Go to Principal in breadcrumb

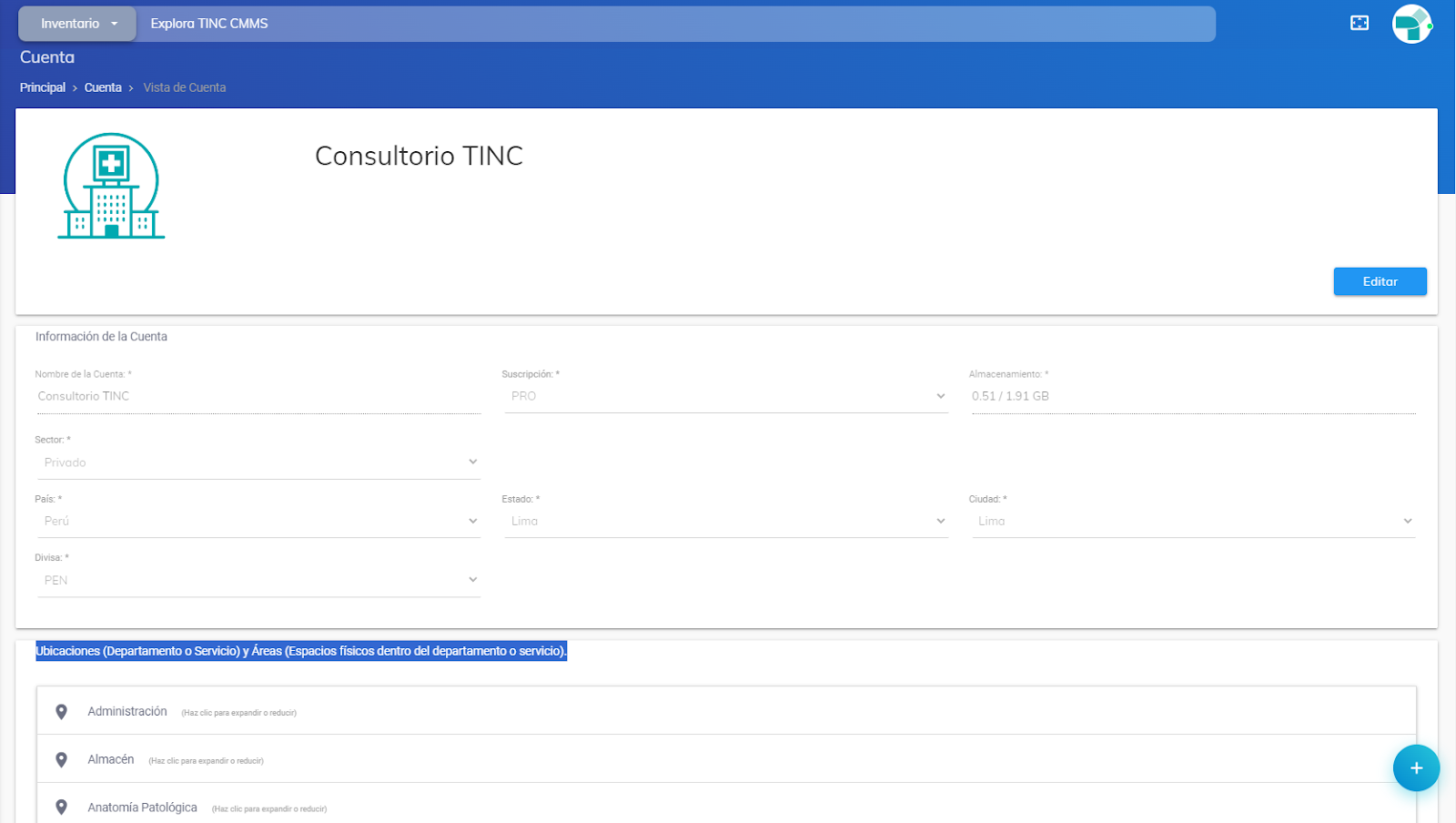[x=43, y=87]
